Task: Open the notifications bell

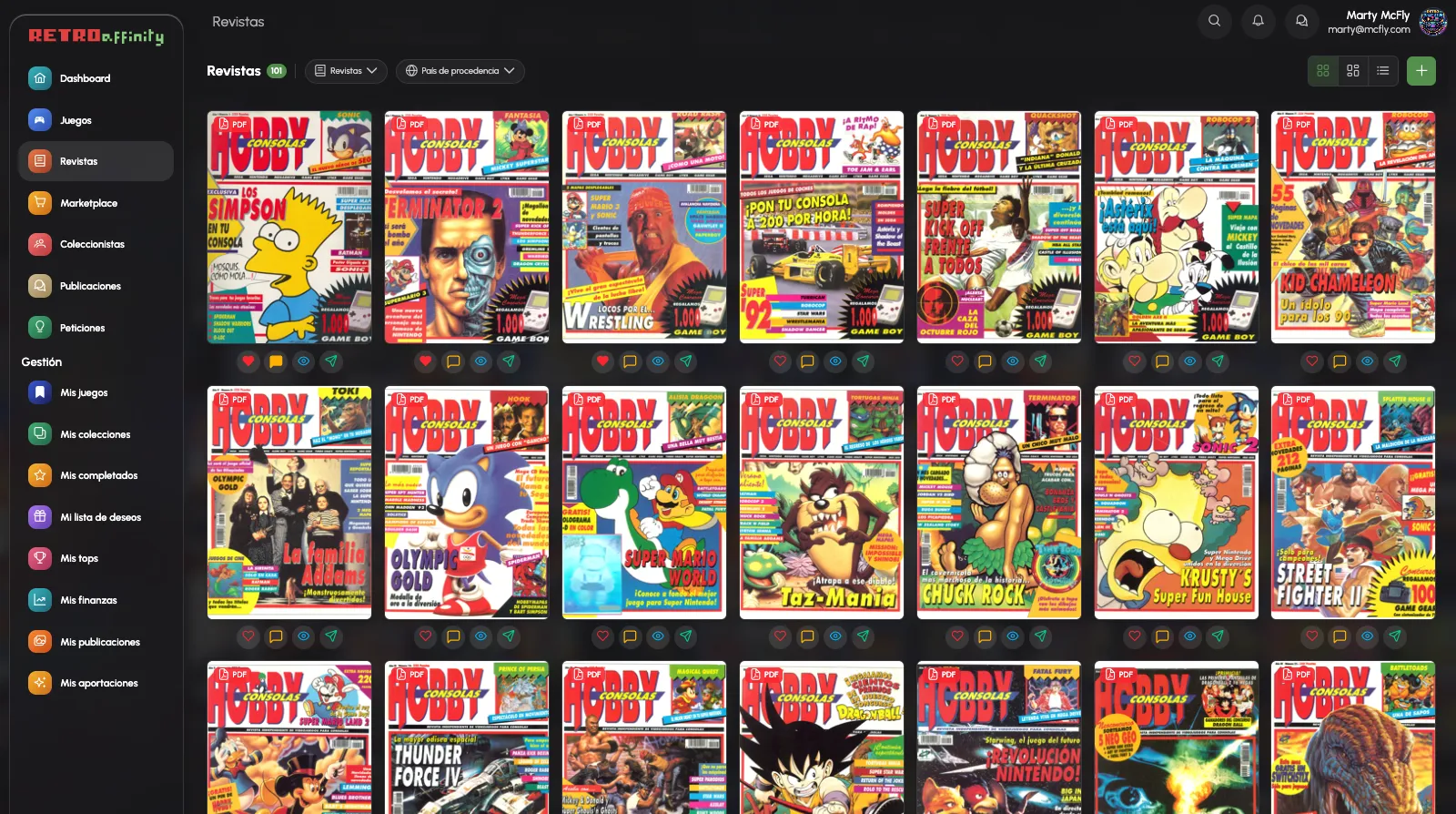Action: (1258, 21)
